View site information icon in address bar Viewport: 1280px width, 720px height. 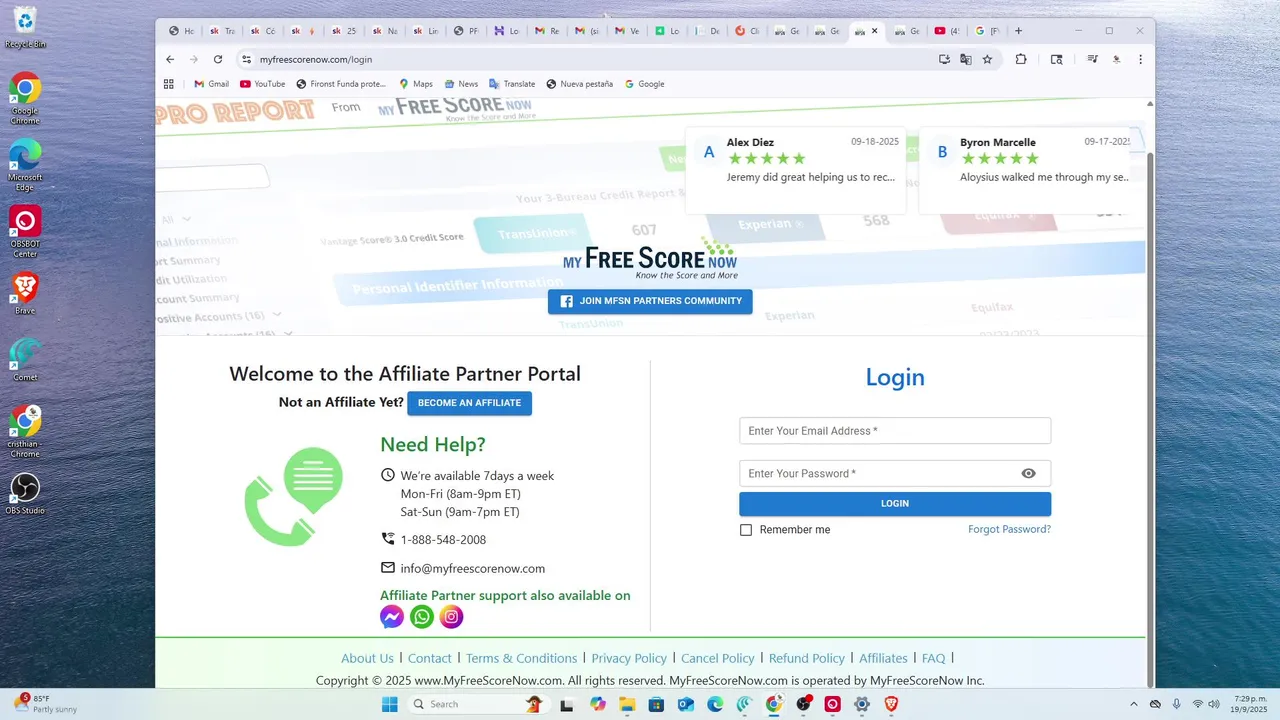click(245, 59)
